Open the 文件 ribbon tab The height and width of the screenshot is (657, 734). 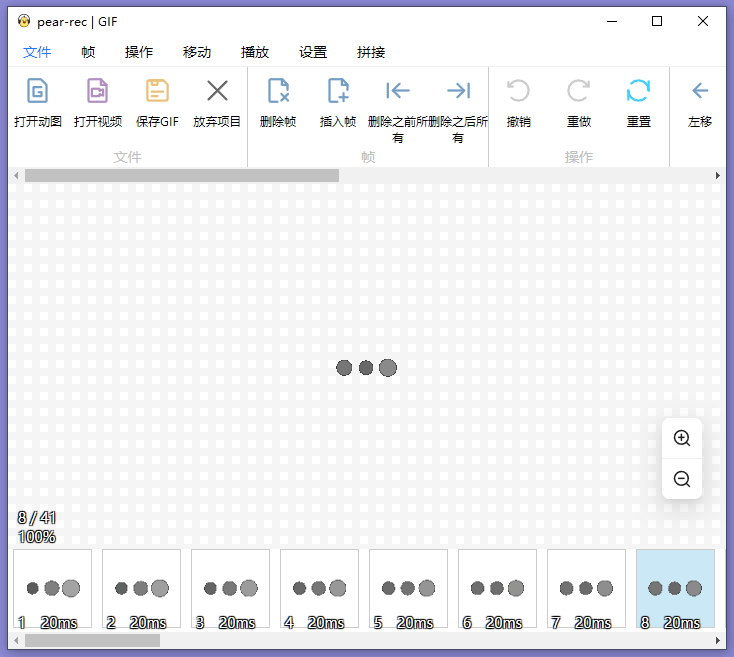coord(37,52)
